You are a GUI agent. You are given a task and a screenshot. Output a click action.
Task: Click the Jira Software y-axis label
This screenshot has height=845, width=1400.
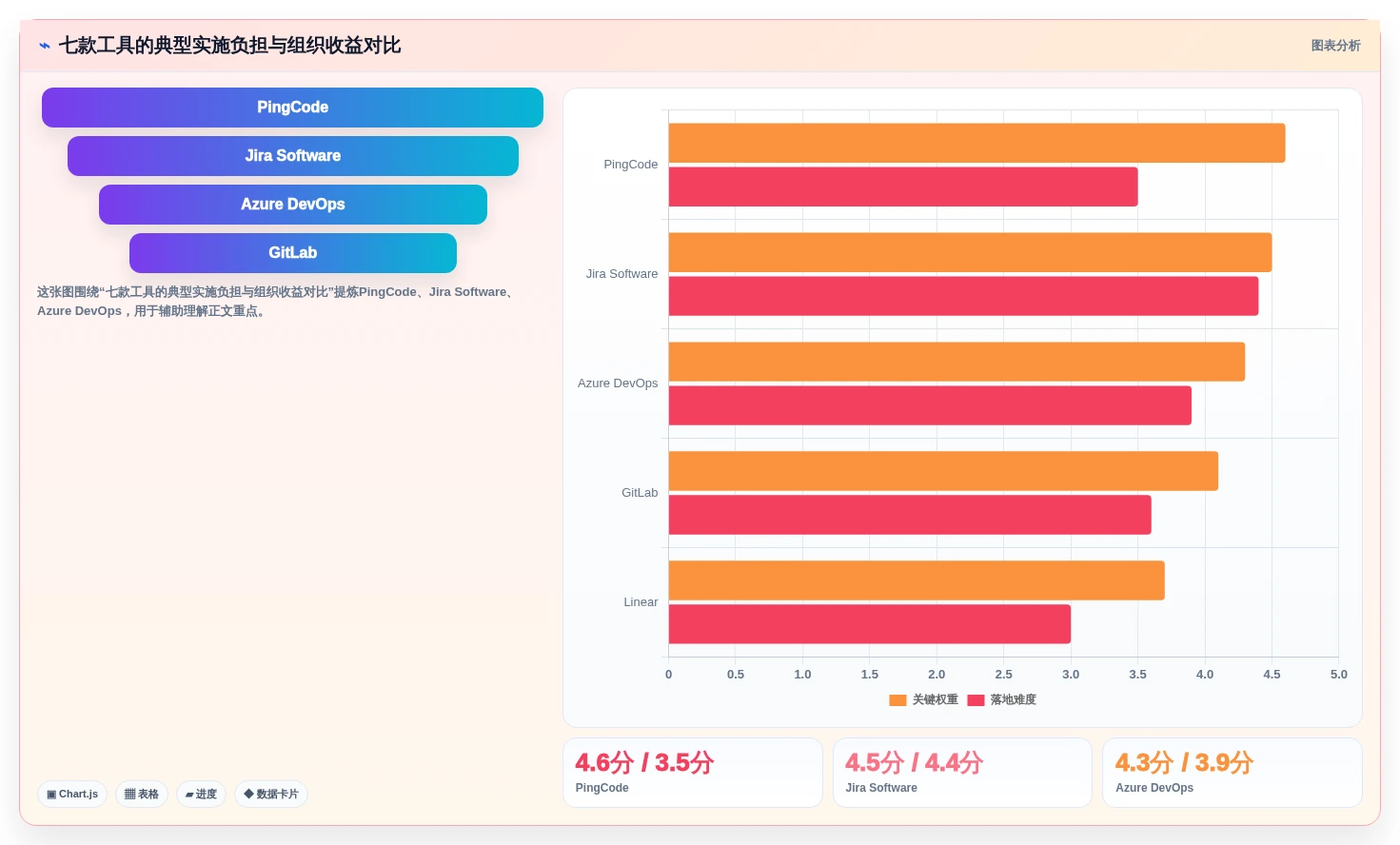pyautogui.click(x=621, y=274)
